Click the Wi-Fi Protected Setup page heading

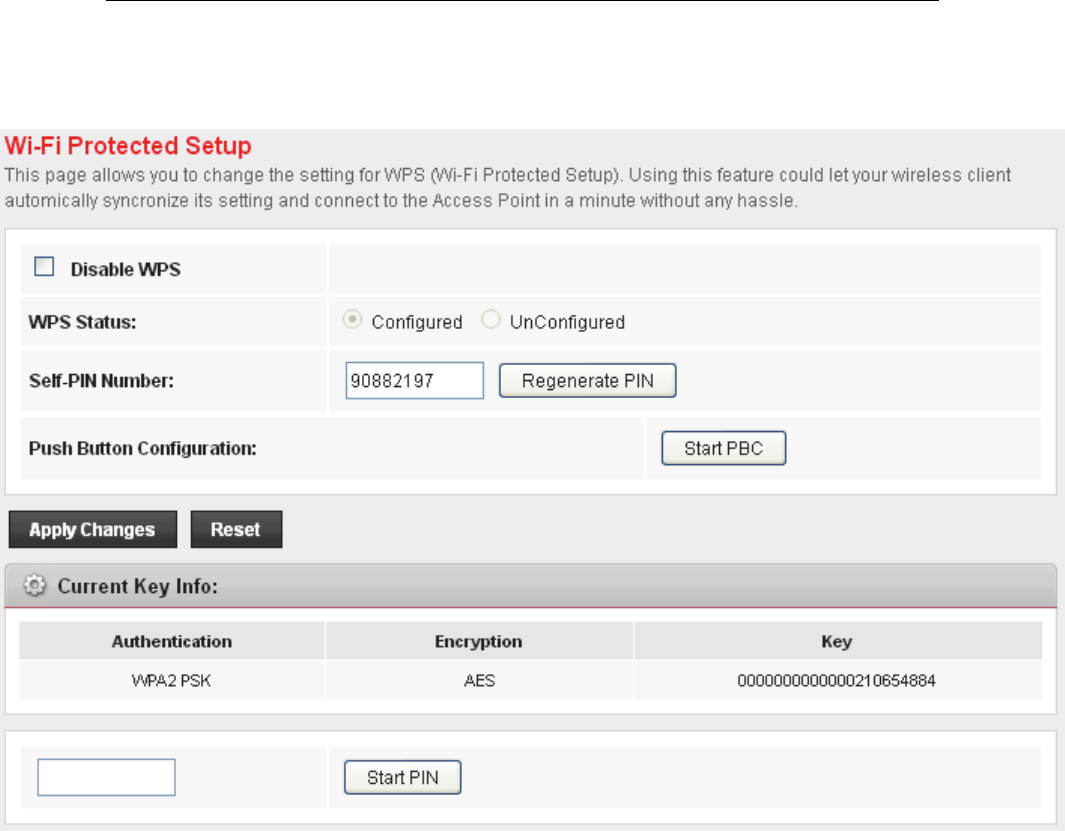129,147
